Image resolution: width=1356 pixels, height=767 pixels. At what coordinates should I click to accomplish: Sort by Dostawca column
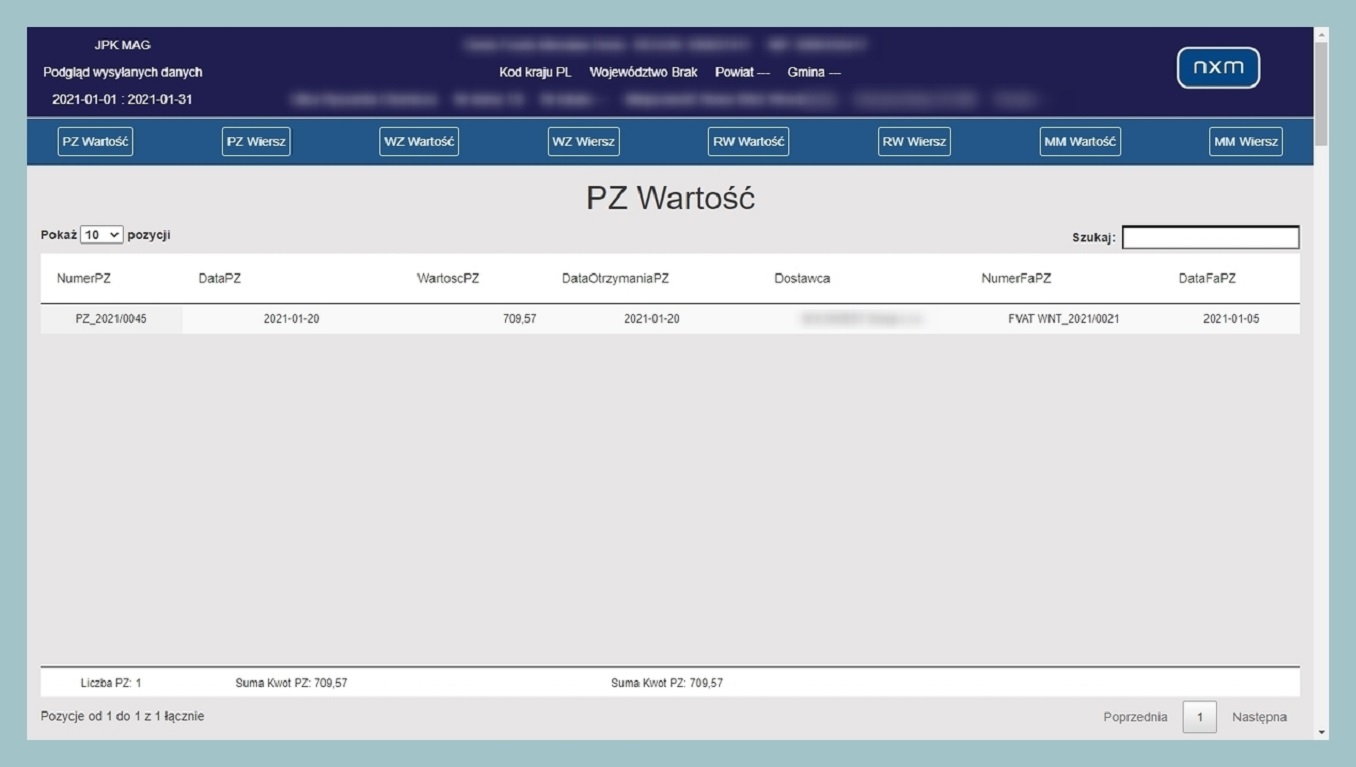[x=802, y=279]
